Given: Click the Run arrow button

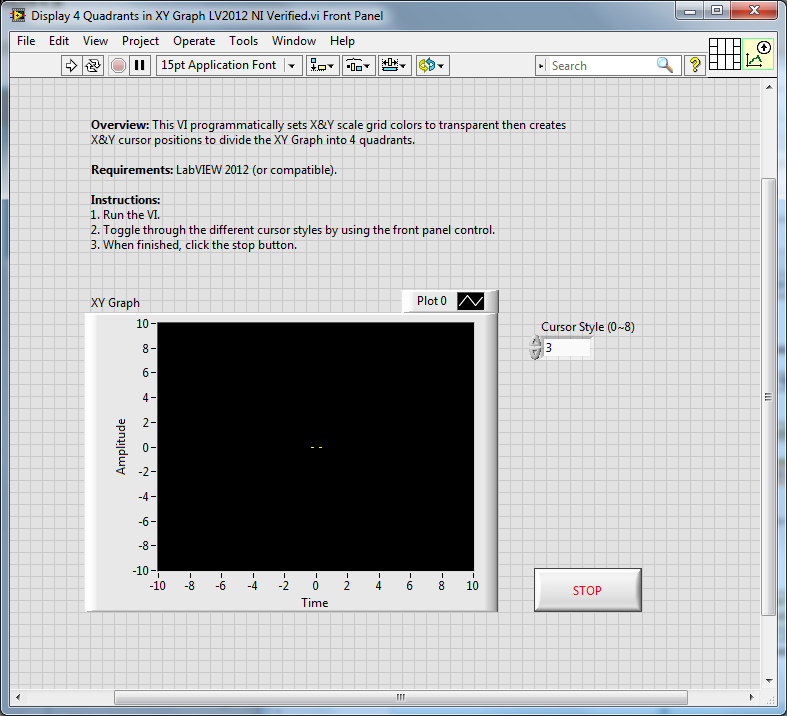Looking at the screenshot, I should click(x=71, y=65).
